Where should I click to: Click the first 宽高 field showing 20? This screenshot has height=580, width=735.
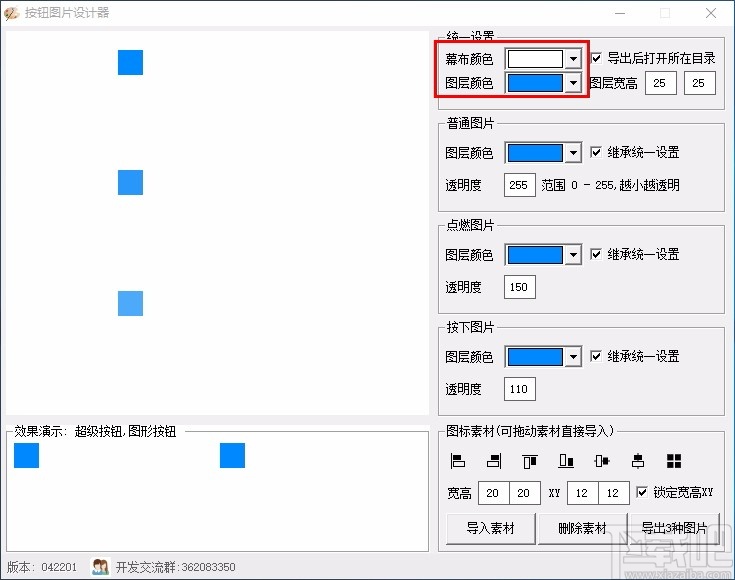[494, 493]
